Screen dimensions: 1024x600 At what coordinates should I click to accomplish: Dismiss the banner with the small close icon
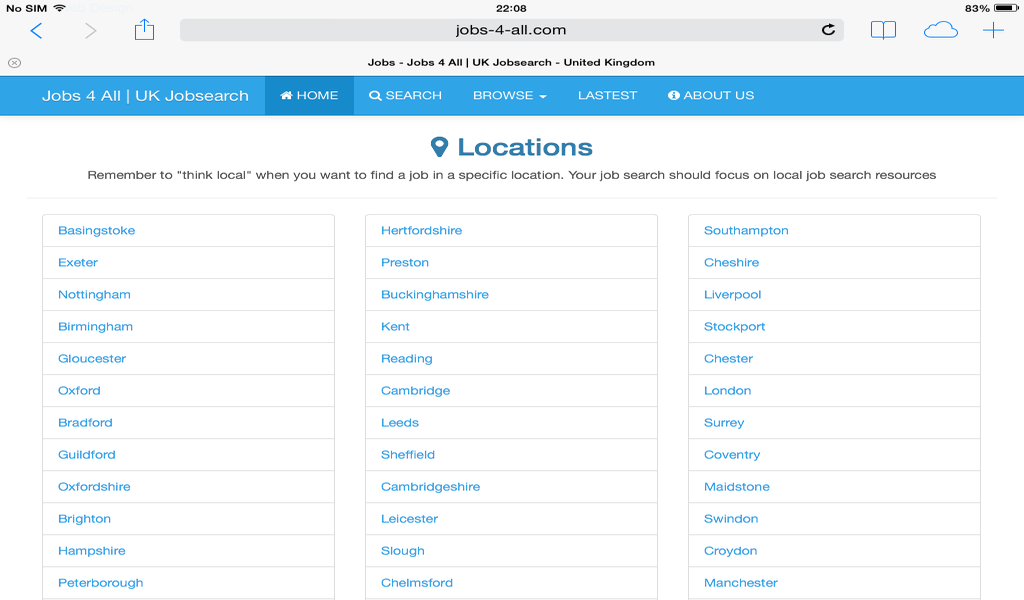click(x=14, y=62)
